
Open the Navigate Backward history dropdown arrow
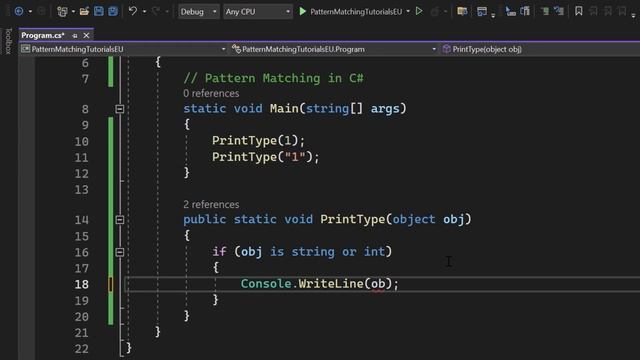[30, 11]
